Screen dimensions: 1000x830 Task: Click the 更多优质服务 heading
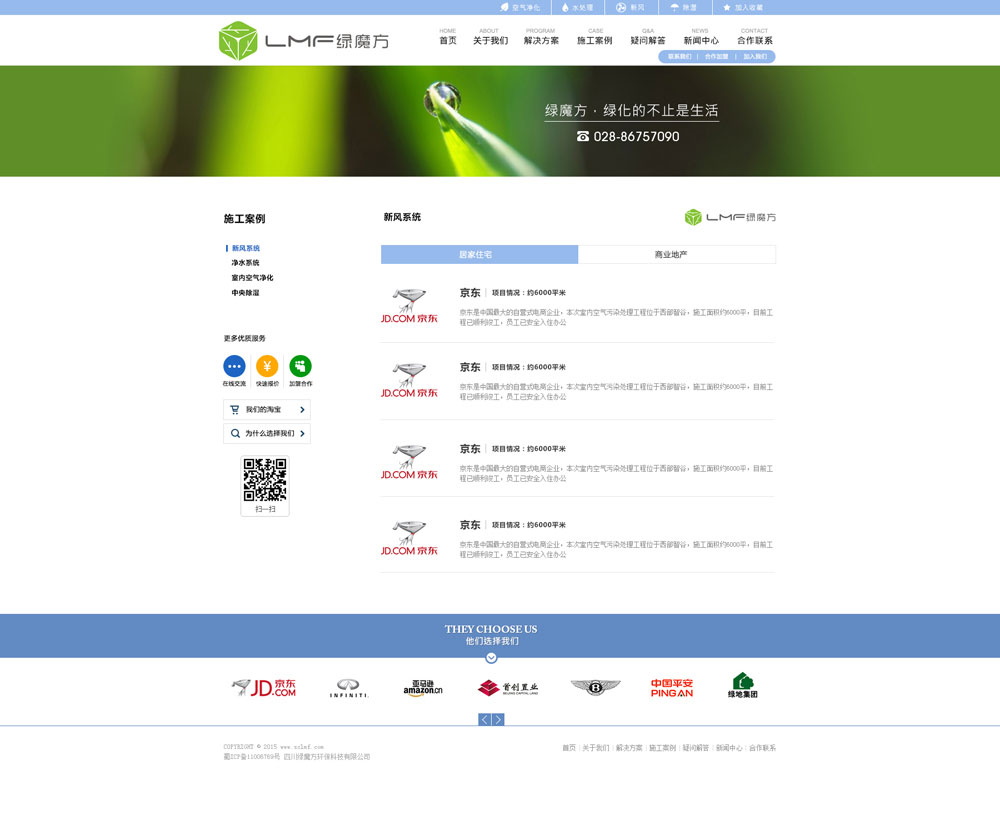tap(244, 338)
